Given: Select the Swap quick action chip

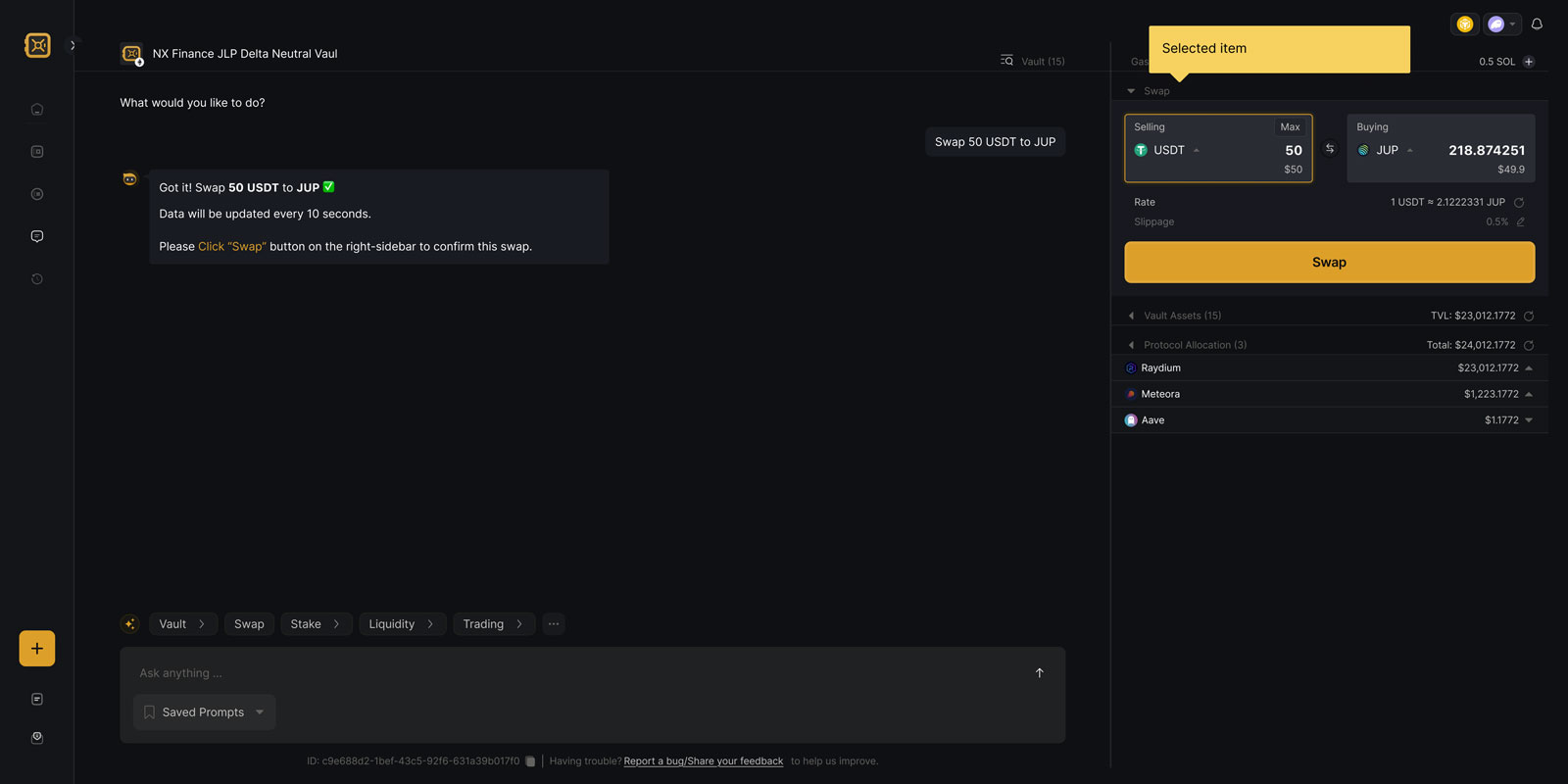Looking at the screenshot, I should coord(249,624).
